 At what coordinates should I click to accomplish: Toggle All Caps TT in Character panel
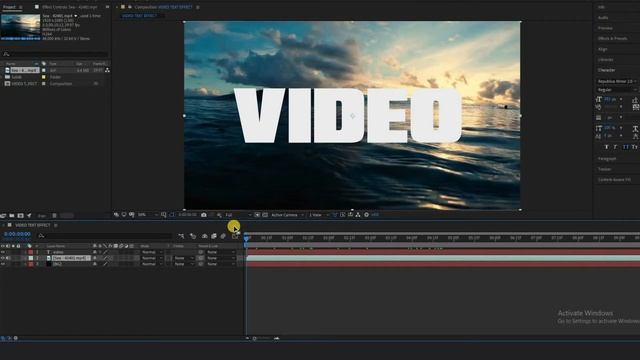625,147
